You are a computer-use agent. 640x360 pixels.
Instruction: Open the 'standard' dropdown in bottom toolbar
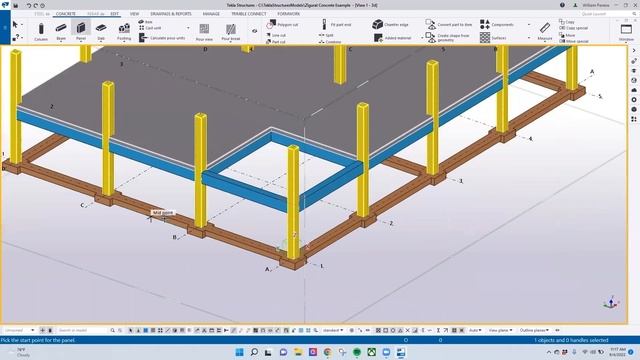tap(333, 330)
